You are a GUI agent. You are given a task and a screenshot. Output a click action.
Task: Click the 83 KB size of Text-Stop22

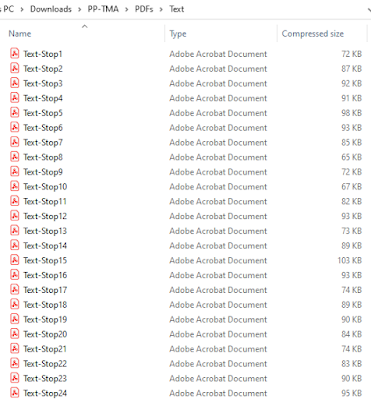351,364
